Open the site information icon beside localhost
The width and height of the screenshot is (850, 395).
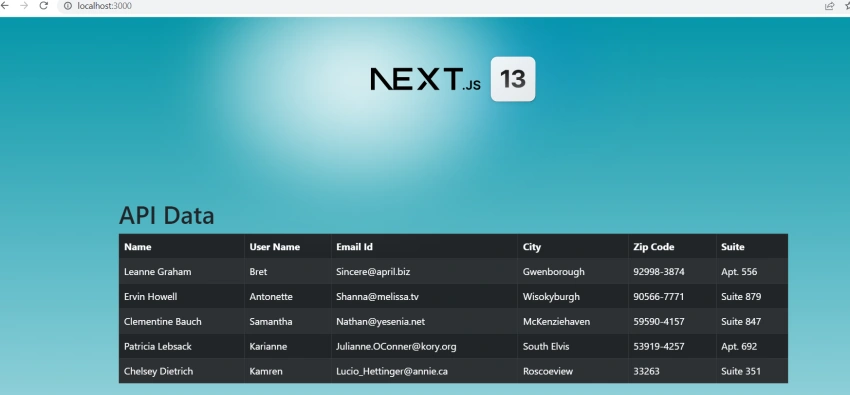pyautogui.click(x=68, y=6)
